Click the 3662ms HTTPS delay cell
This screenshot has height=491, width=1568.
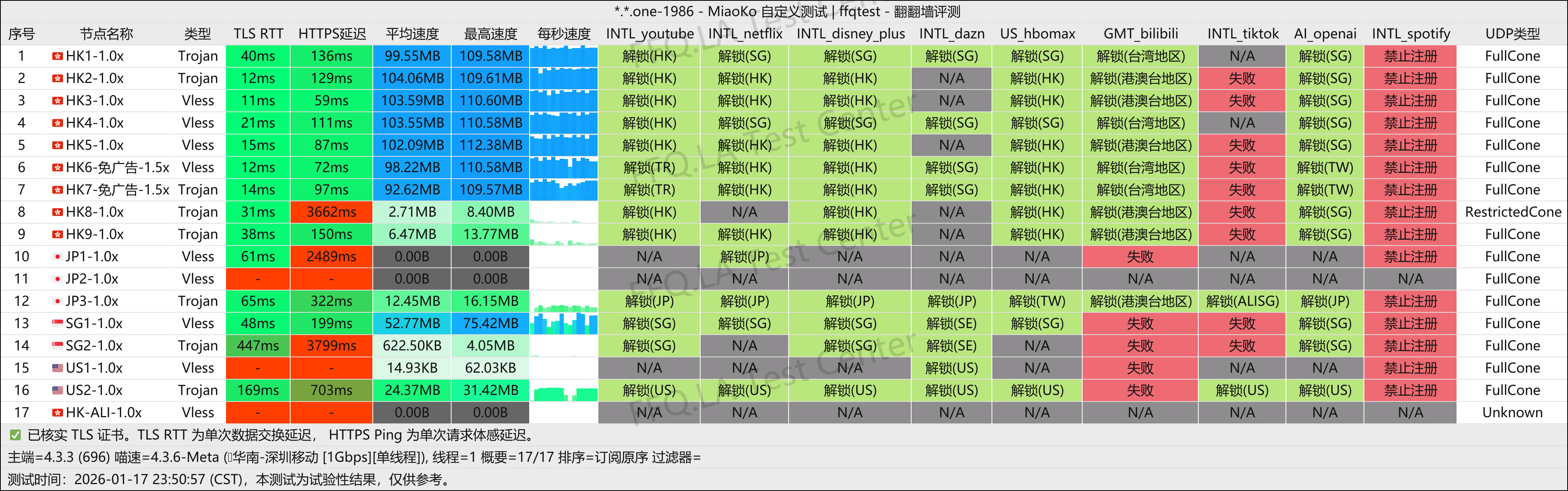pos(332,212)
